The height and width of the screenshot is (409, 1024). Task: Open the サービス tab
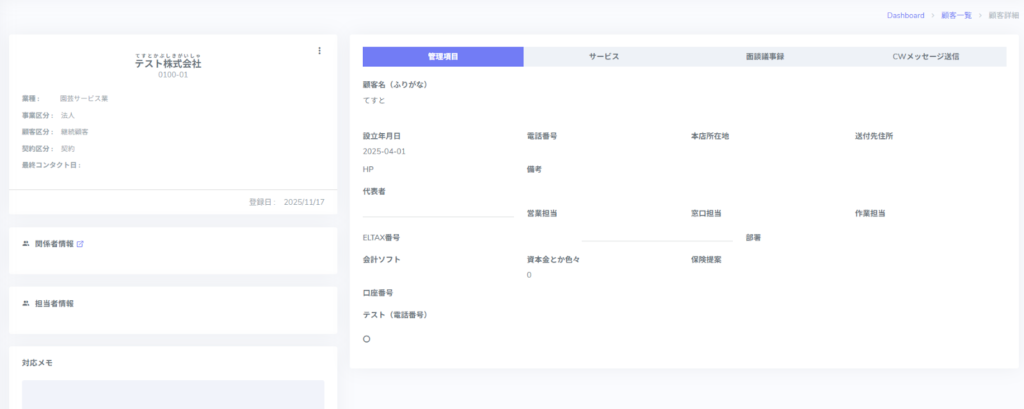point(603,57)
